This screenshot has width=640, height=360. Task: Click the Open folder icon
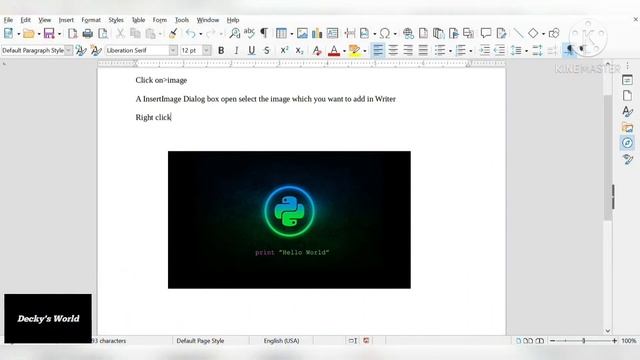[x=29, y=33]
